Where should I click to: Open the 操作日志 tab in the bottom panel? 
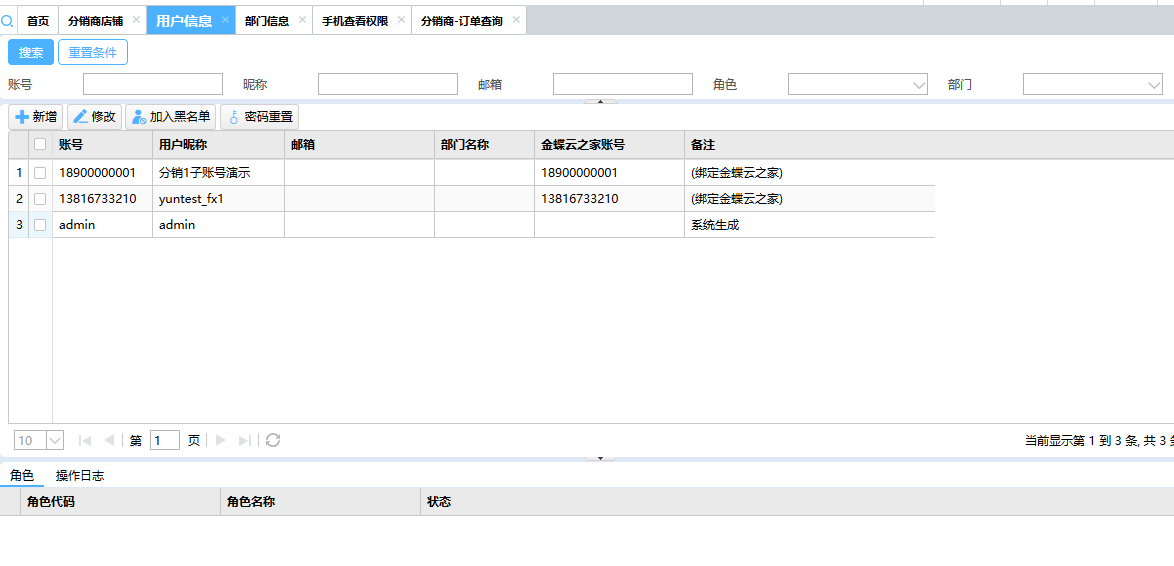pos(80,476)
